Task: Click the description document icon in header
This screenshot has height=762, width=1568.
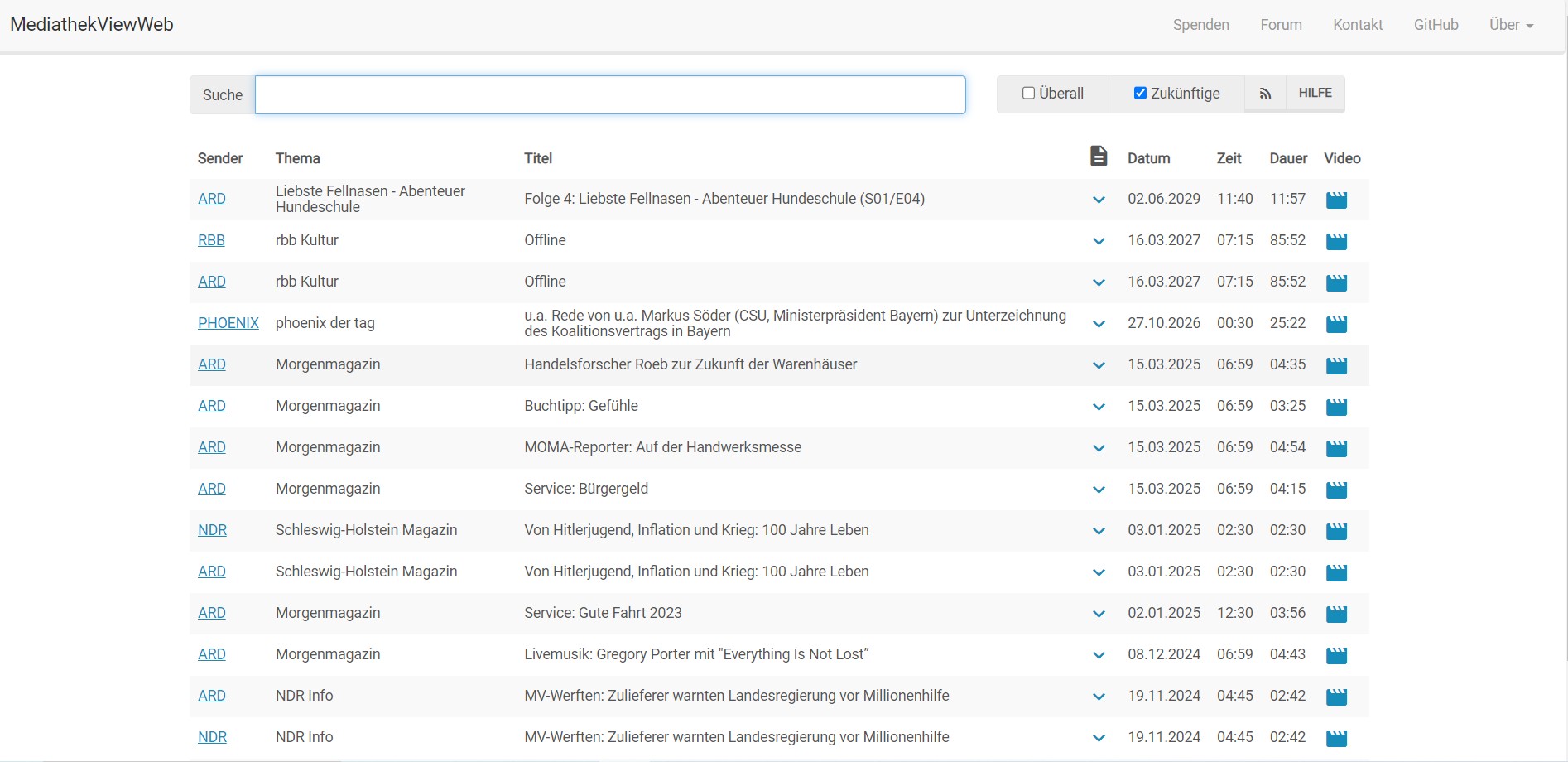Action: (x=1099, y=156)
